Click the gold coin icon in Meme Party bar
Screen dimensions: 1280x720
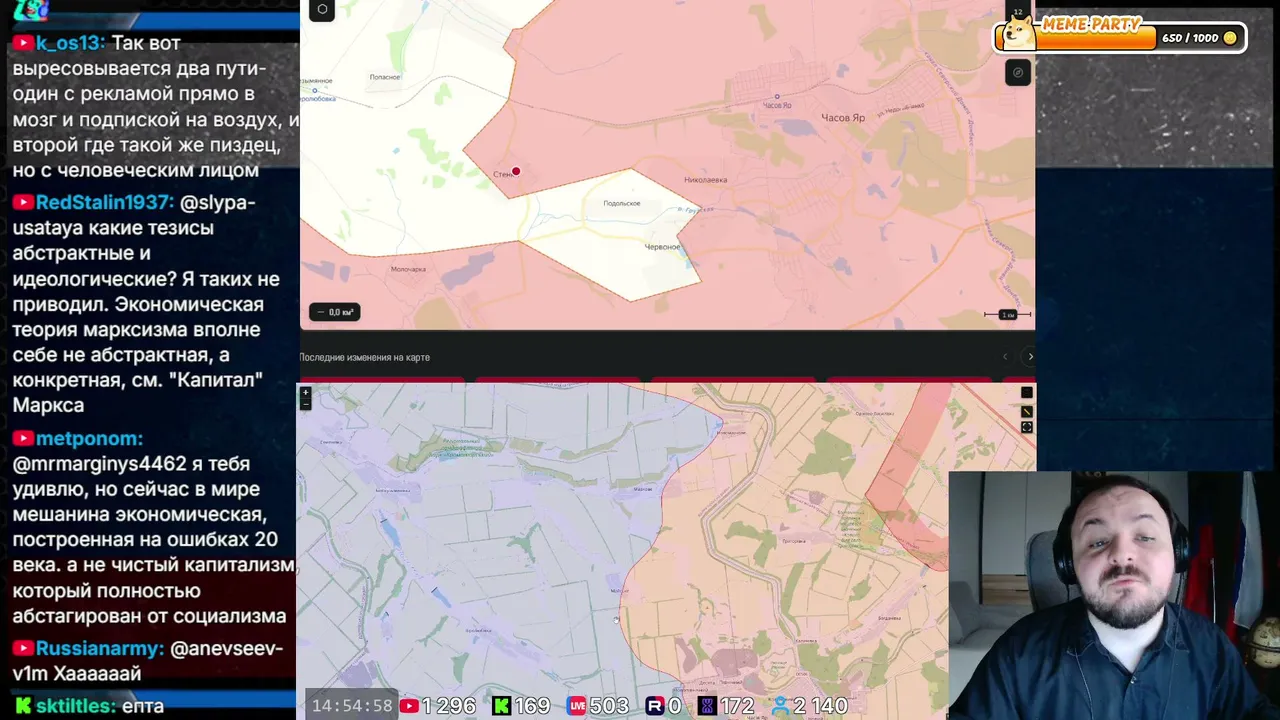pos(1230,38)
